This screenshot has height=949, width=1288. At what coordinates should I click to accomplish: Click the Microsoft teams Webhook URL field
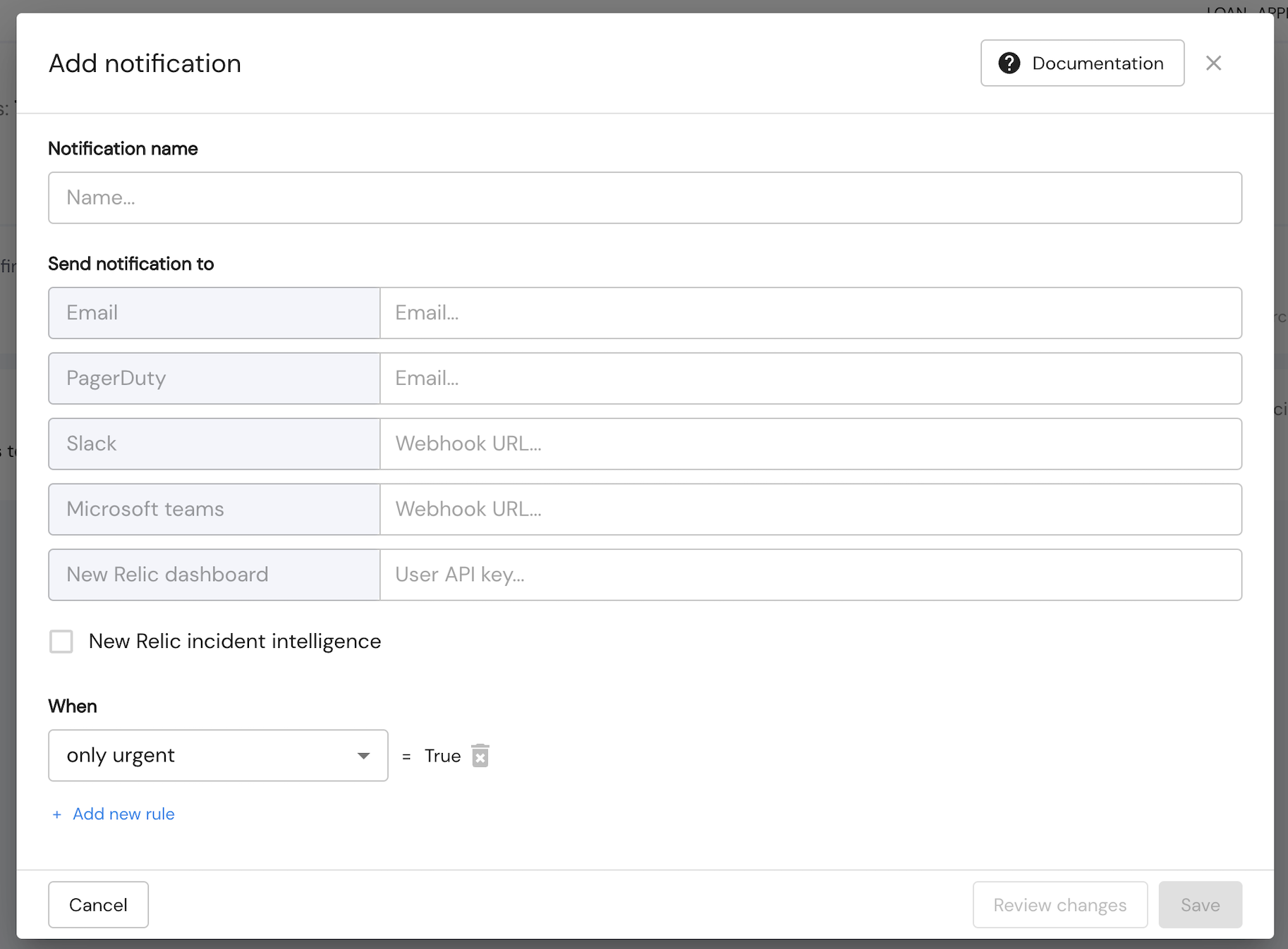810,510
